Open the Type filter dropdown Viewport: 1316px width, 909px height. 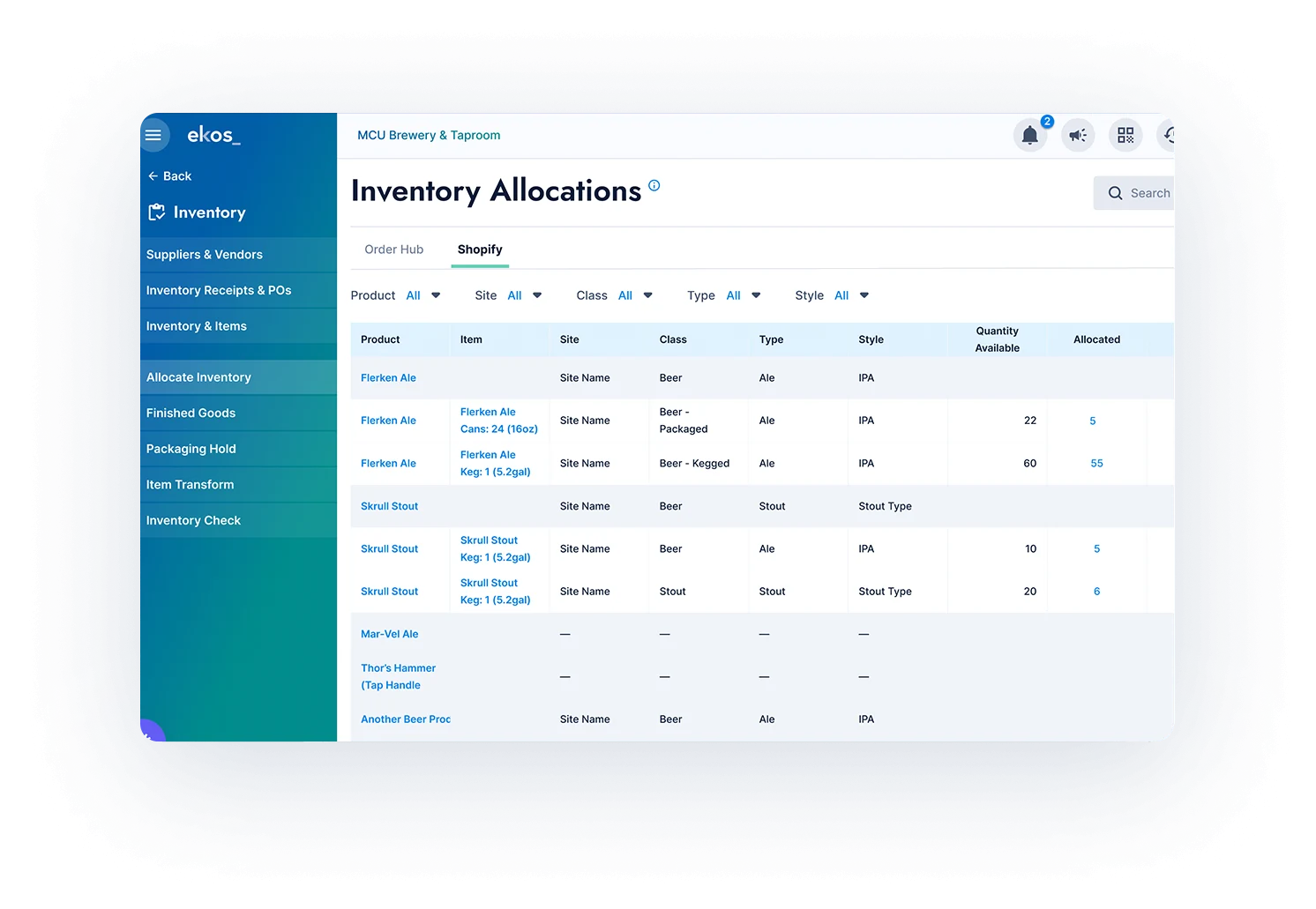tap(755, 295)
